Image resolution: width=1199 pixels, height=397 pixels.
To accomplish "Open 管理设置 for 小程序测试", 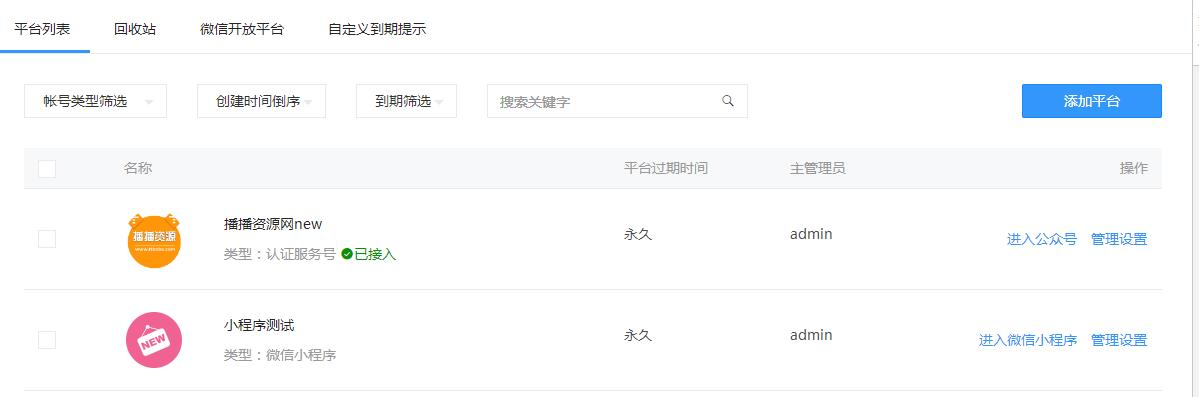I will (1119, 340).
